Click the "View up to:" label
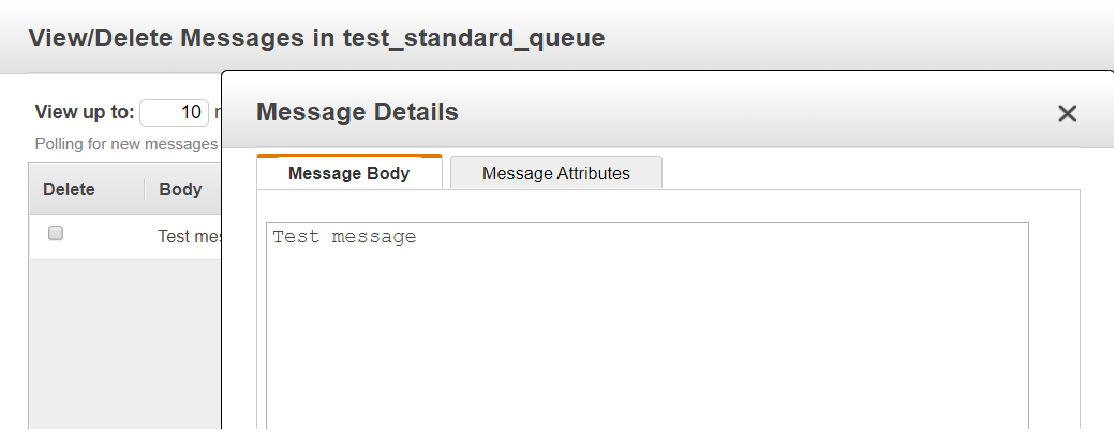 [84, 112]
